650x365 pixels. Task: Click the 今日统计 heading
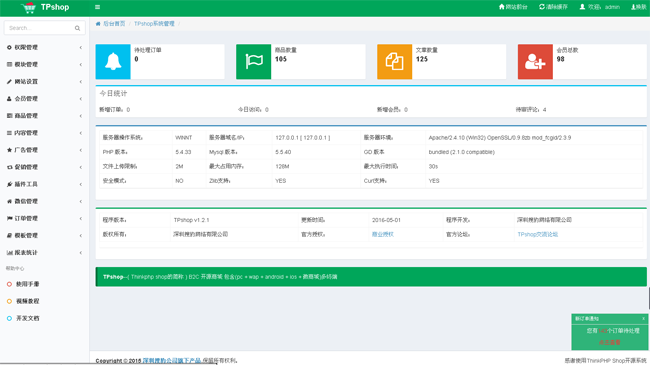click(x=113, y=94)
